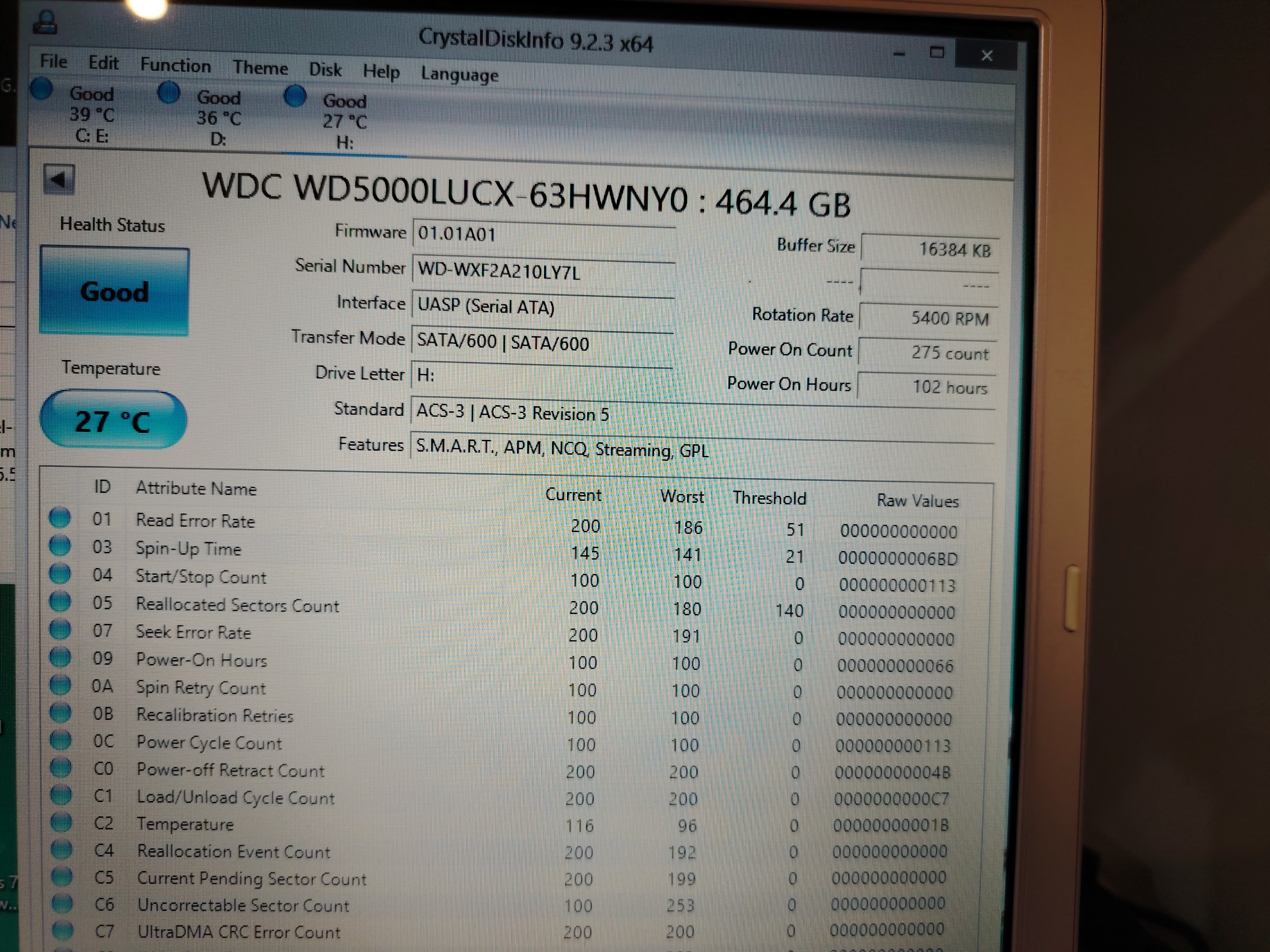This screenshot has width=1270, height=952.
Task: Click the UltraDMA CRC Error Count orb
Action: 62,930
